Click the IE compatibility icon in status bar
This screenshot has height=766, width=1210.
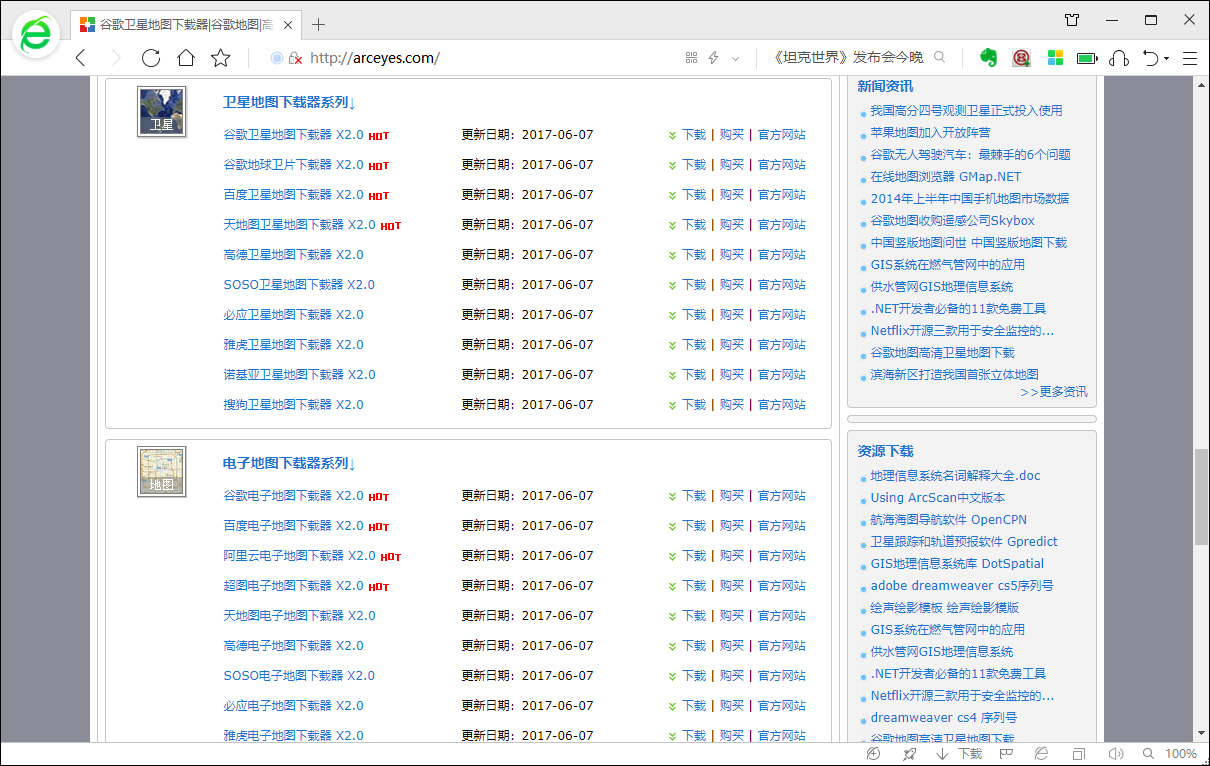click(1040, 753)
